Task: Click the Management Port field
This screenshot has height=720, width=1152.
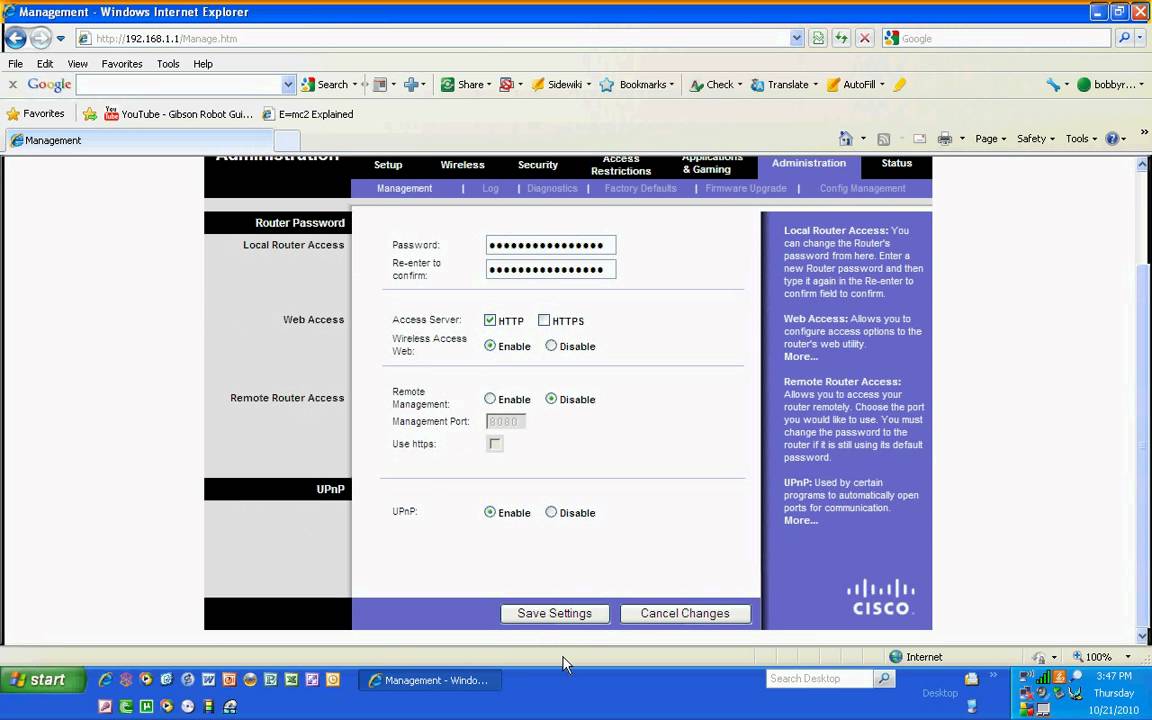Action: pyautogui.click(x=505, y=421)
